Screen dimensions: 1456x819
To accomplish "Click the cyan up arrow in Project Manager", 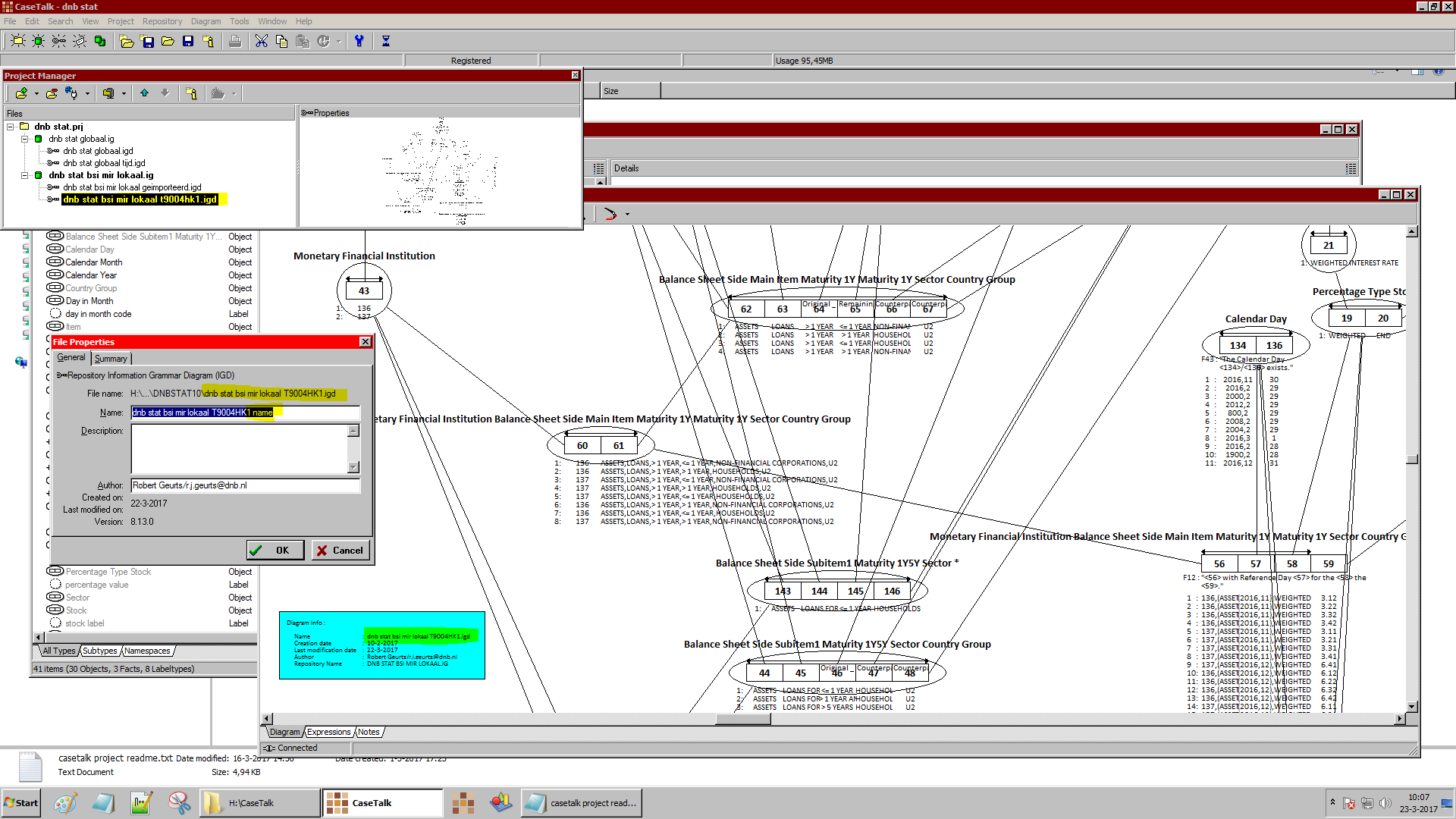I will [x=144, y=93].
